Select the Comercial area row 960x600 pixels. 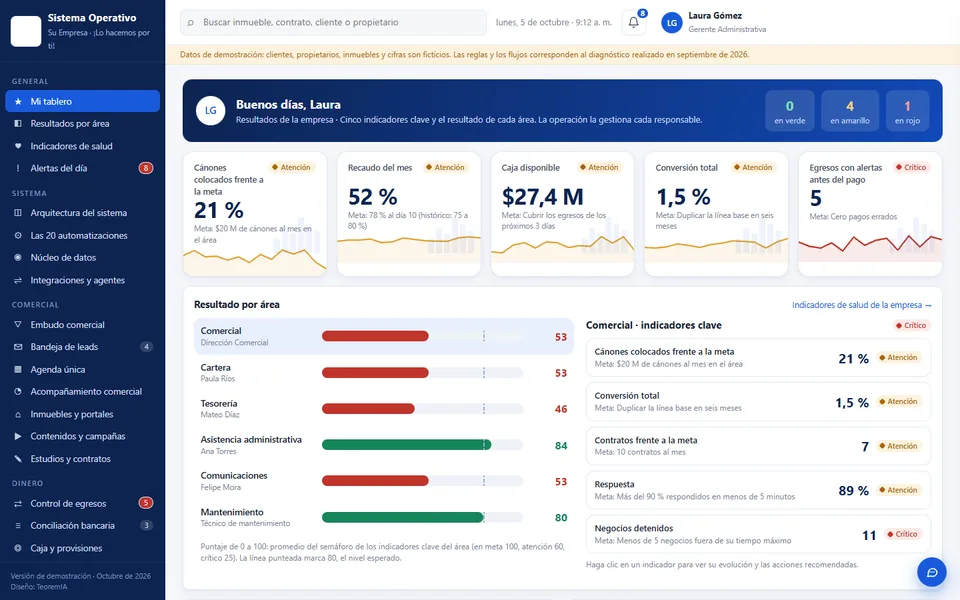point(384,336)
